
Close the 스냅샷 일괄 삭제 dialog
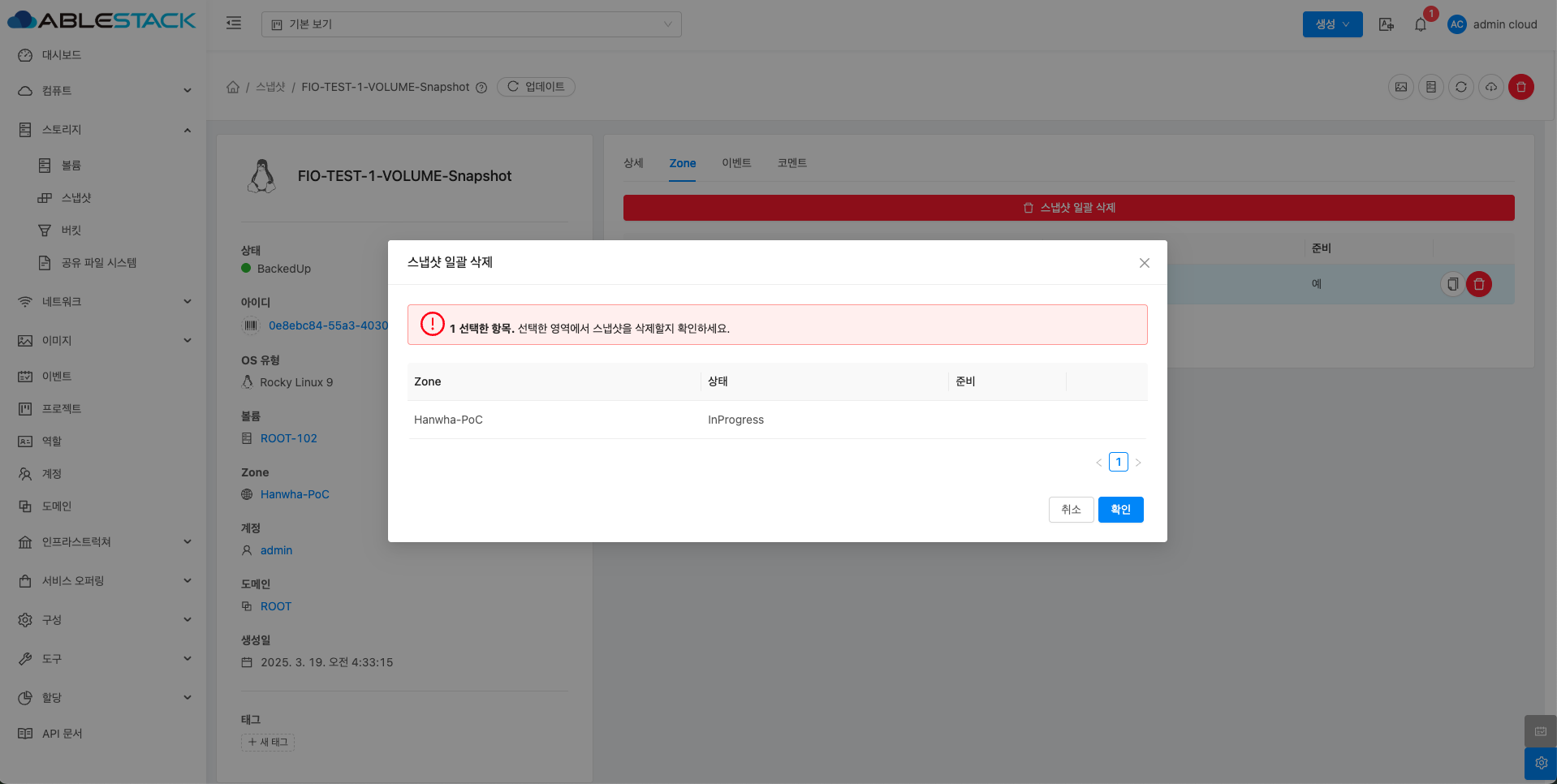click(x=1144, y=263)
